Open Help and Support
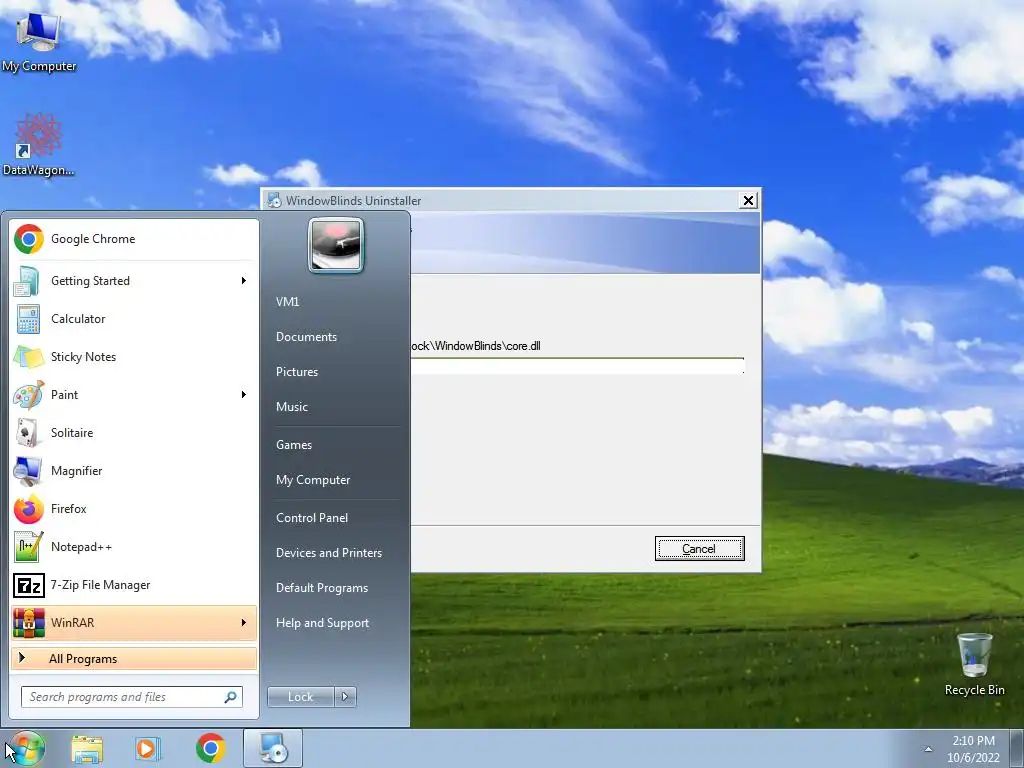Image resolution: width=1024 pixels, height=768 pixels. [x=322, y=623]
